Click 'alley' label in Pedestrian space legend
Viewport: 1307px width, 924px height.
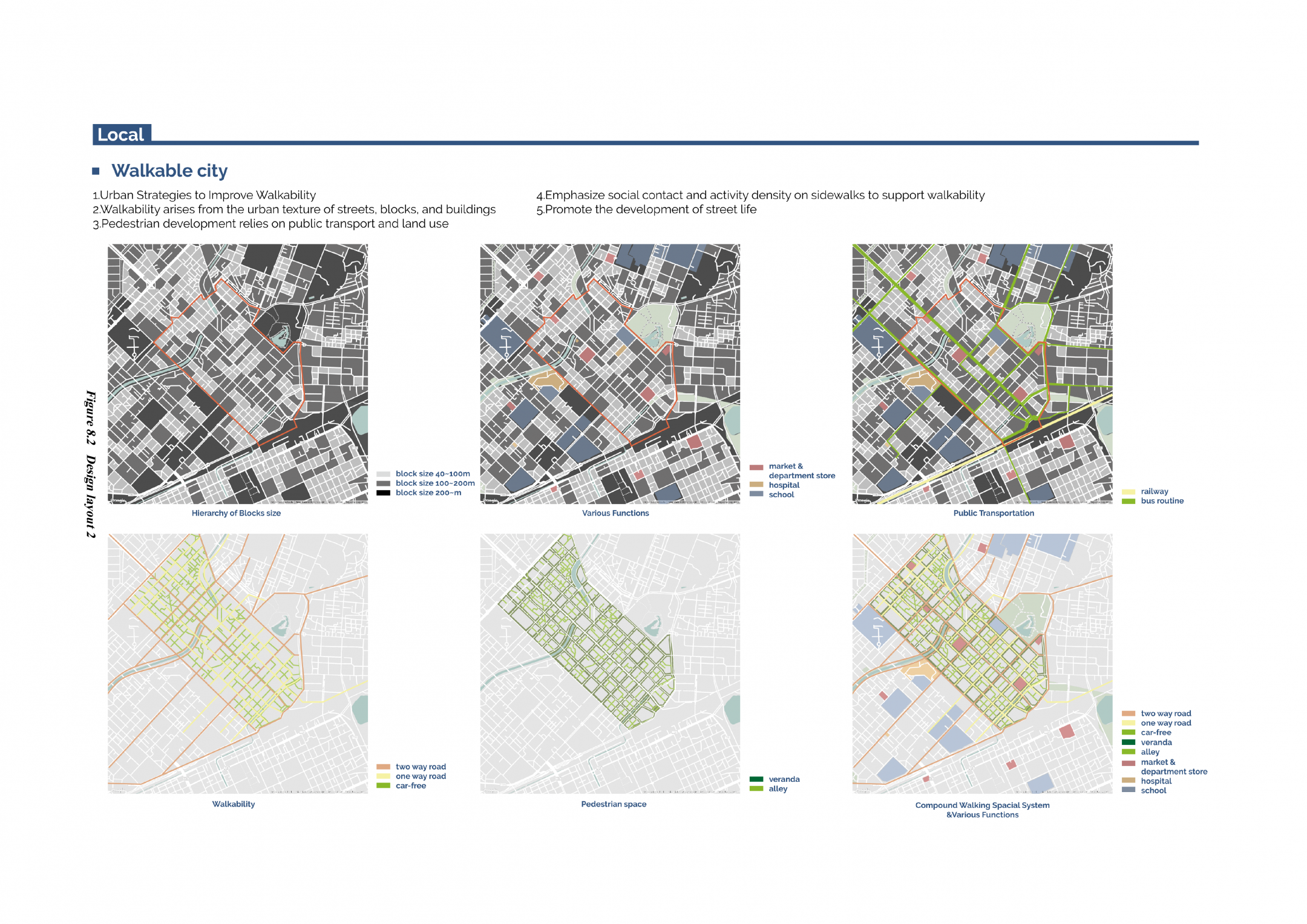(x=778, y=788)
